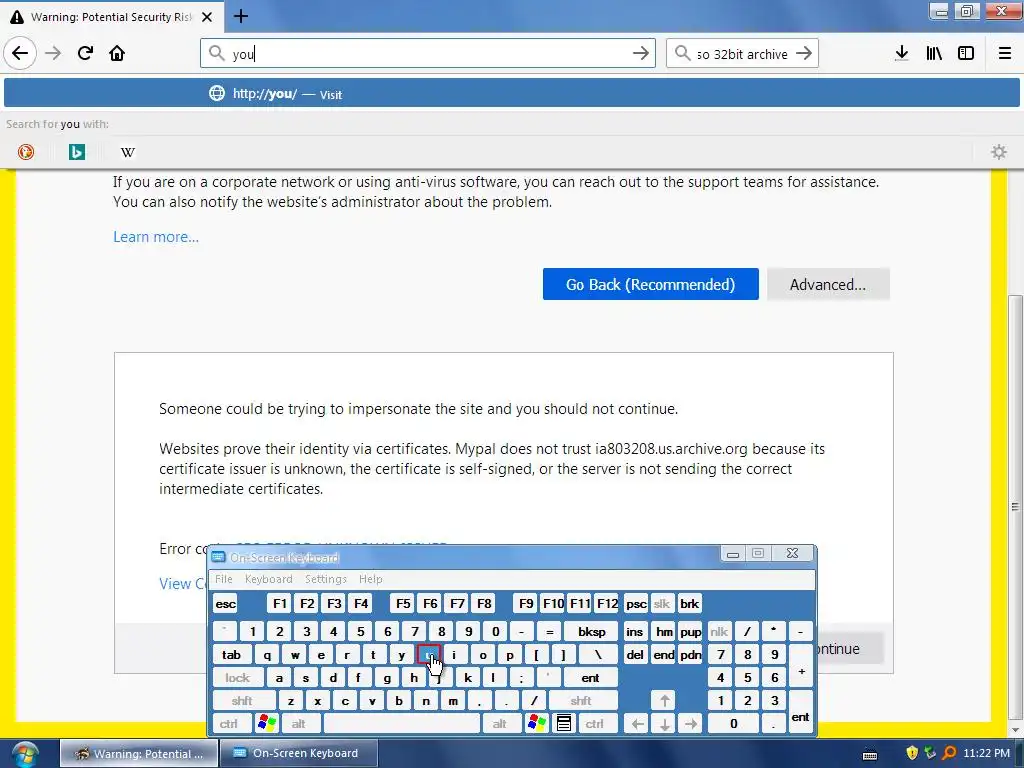Click the pup page up key
This screenshot has width=1024, height=768.
(690, 632)
